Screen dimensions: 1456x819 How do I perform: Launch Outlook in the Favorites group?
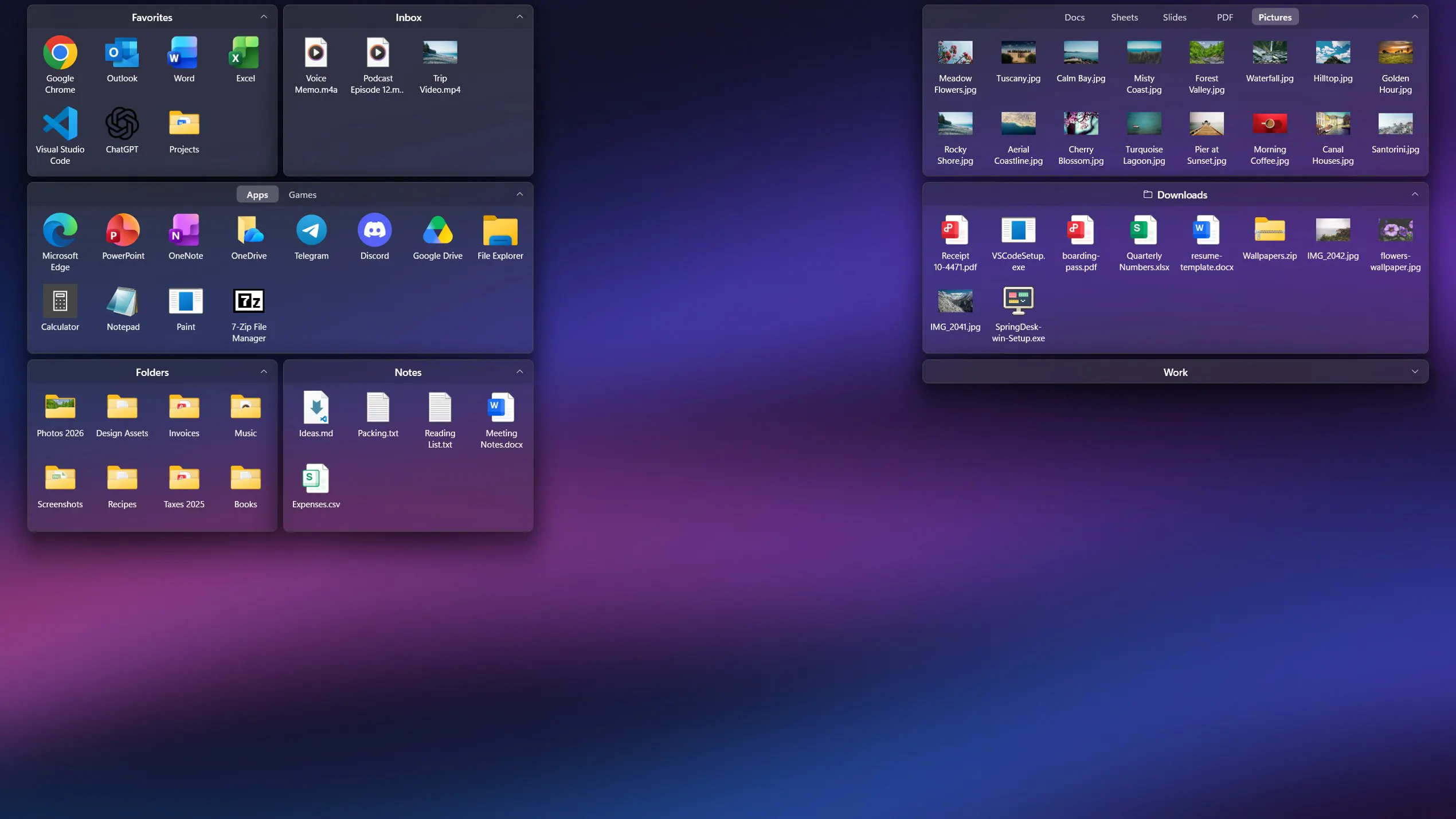pyautogui.click(x=122, y=53)
